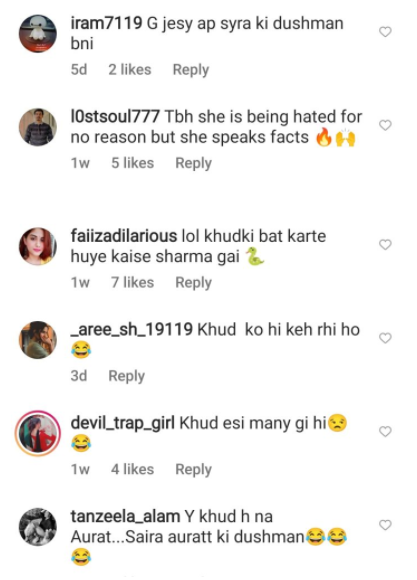Screen dimensions: 417x580
Task: Open tanzeela_alam's profile picture
Action: click(38, 527)
